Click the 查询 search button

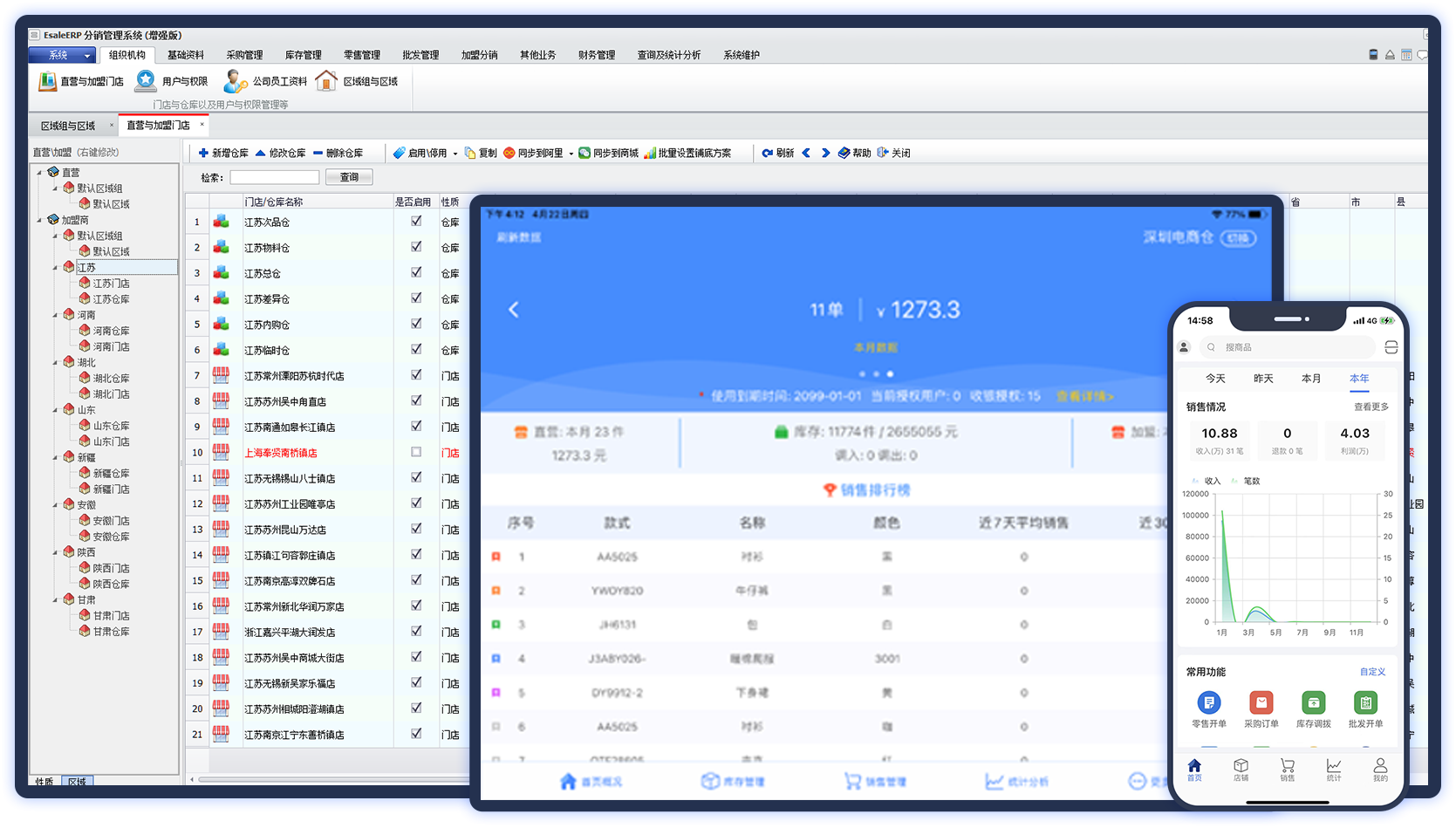349,177
